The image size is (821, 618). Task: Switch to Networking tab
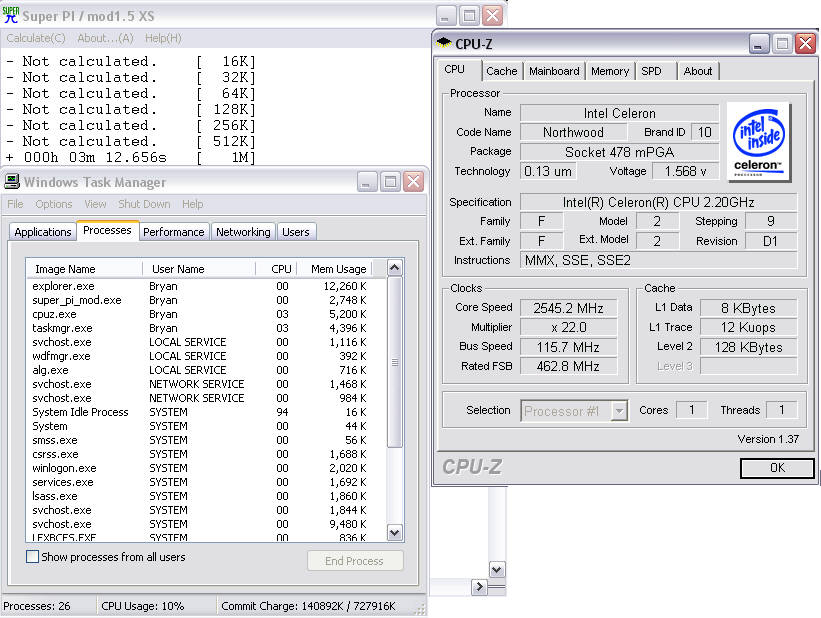[243, 231]
